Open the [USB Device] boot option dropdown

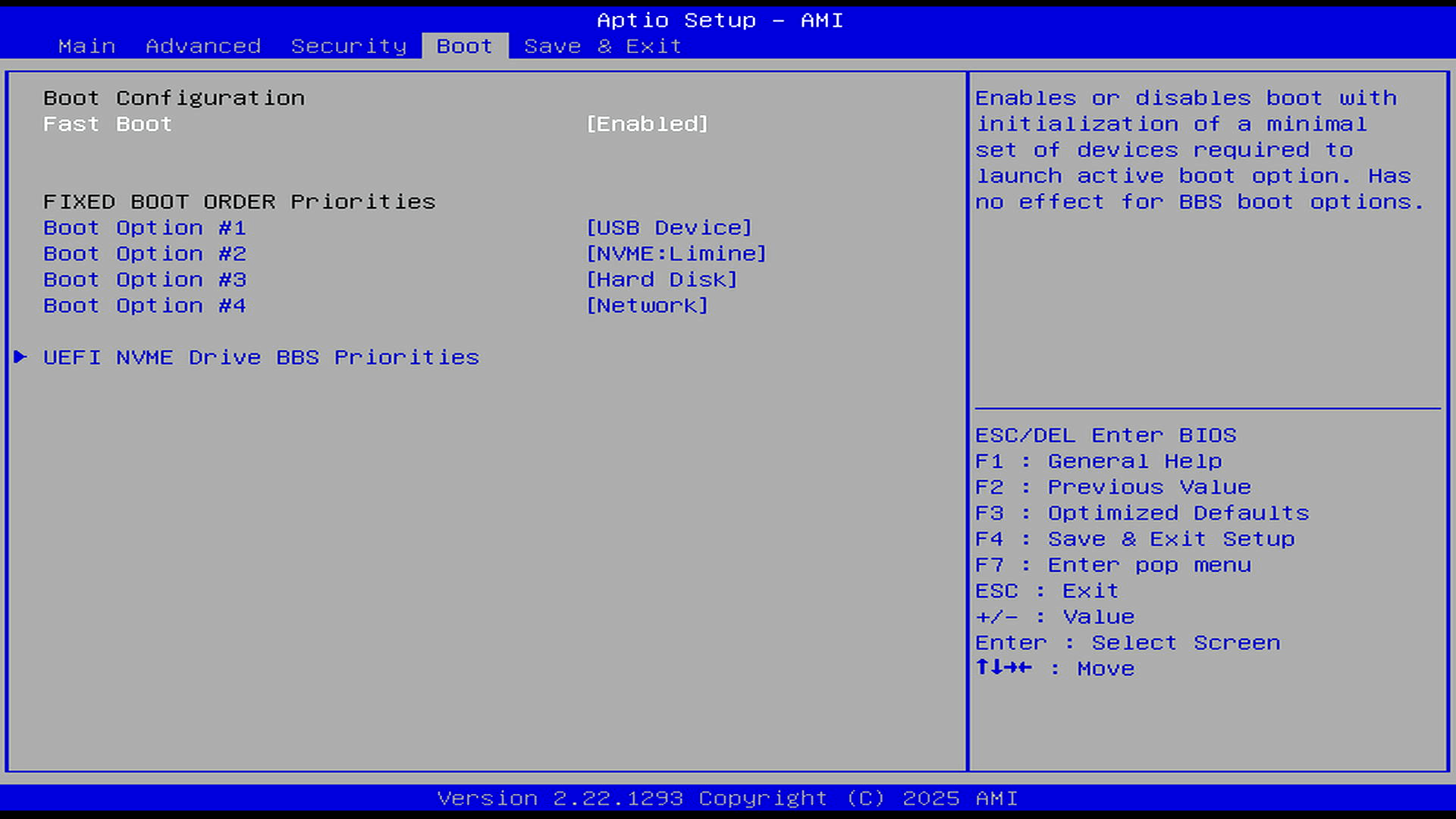669,228
